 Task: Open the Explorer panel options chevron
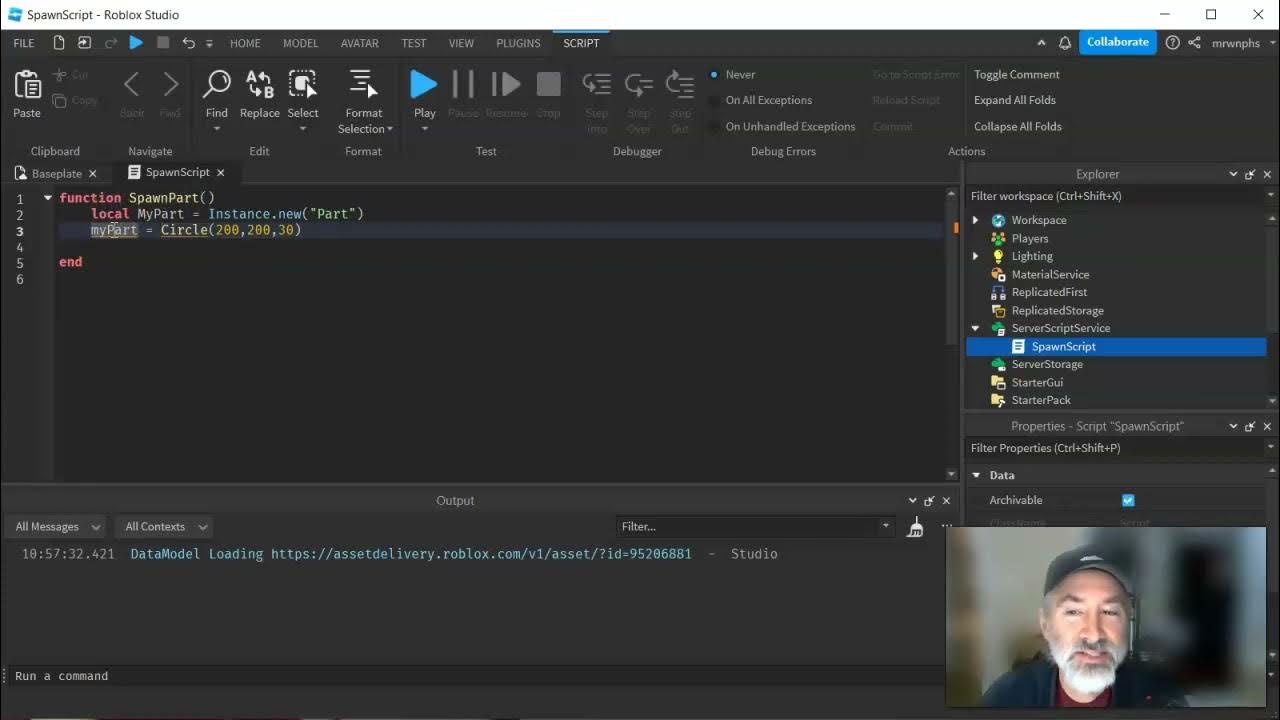point(1233,174)
